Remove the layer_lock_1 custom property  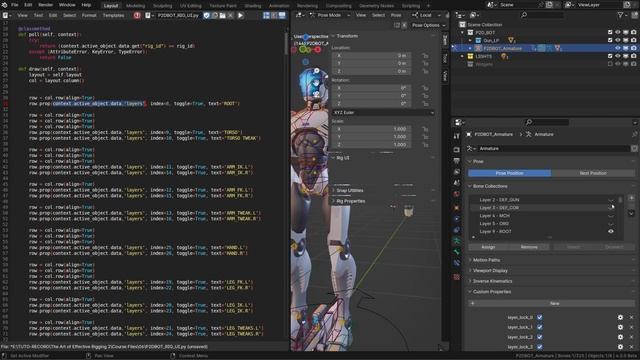pos(631,327)
